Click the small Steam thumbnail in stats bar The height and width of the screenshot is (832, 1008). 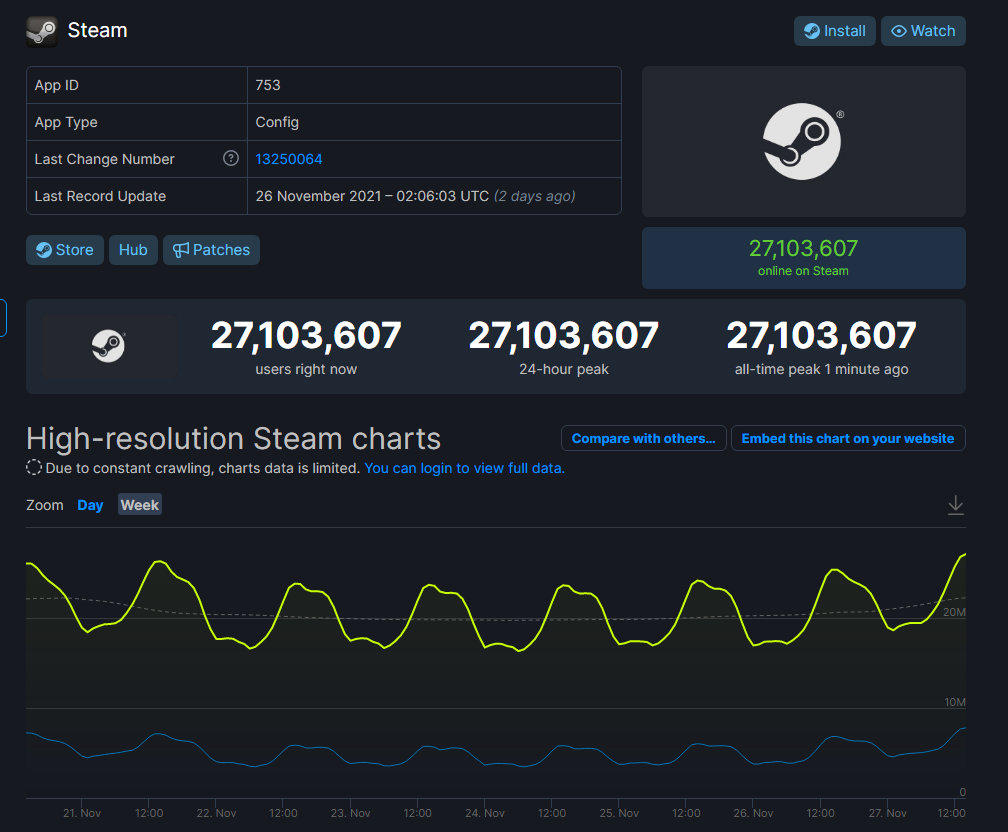[108, 346]
